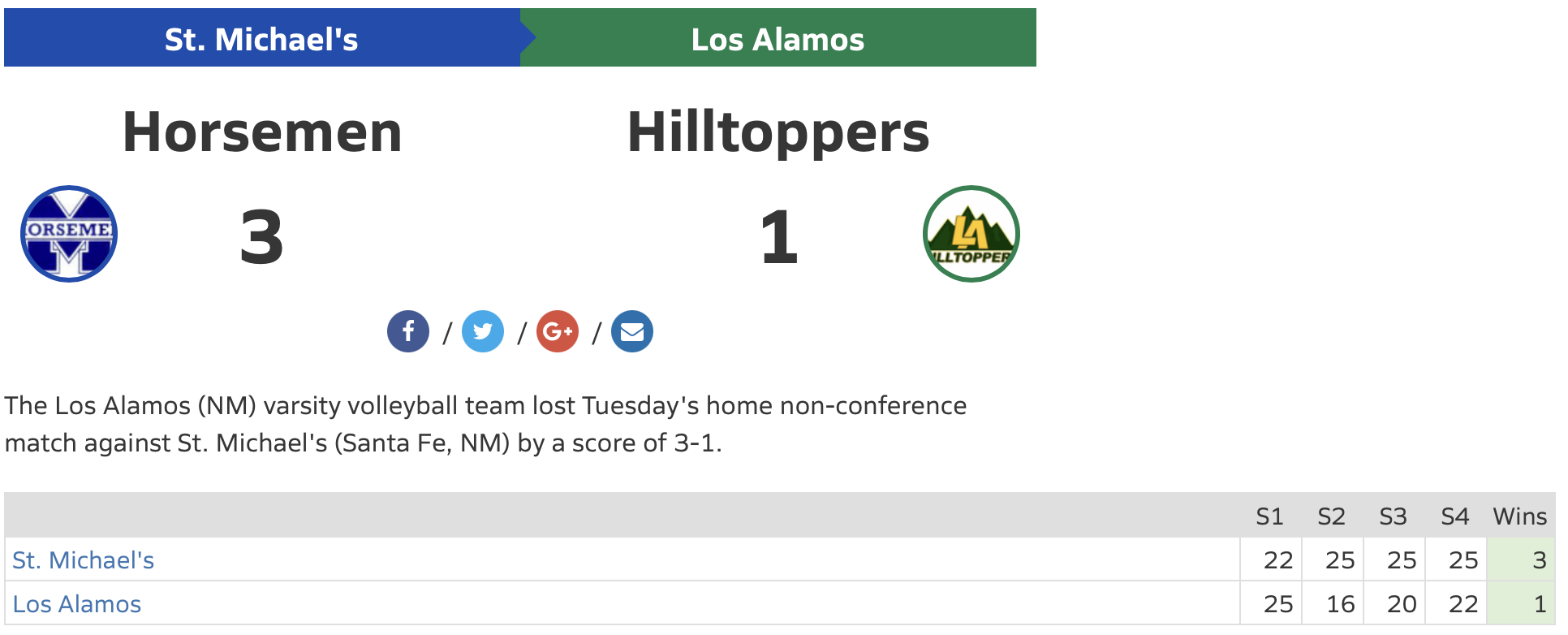
Task: Open the Los Alamos Hilltoppers logo
Action: pos(971,234)
